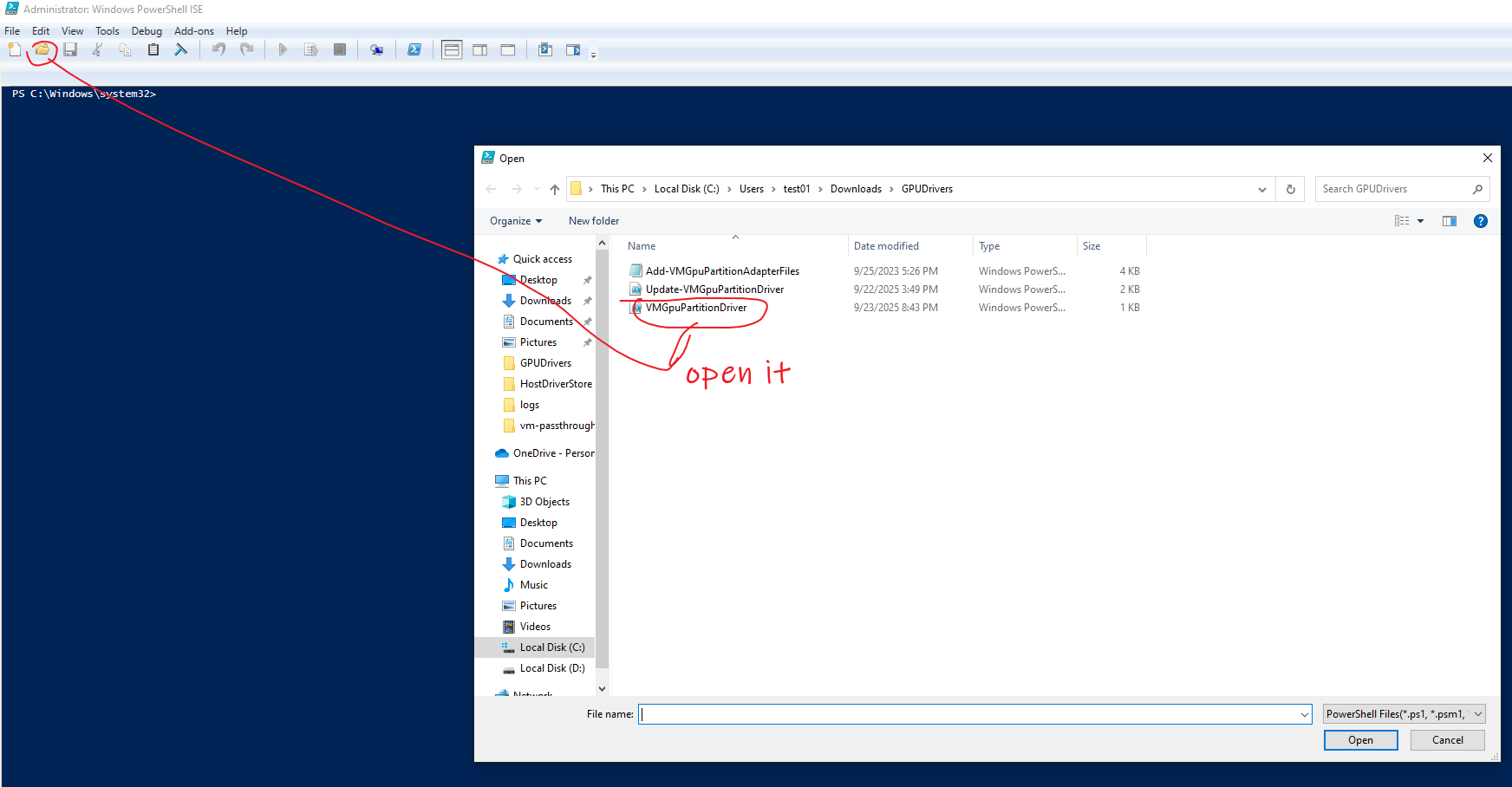Click the Copy icon in ISE toolbar
Viewport: 1512px width, 787px height.
[x=126, y=49]
